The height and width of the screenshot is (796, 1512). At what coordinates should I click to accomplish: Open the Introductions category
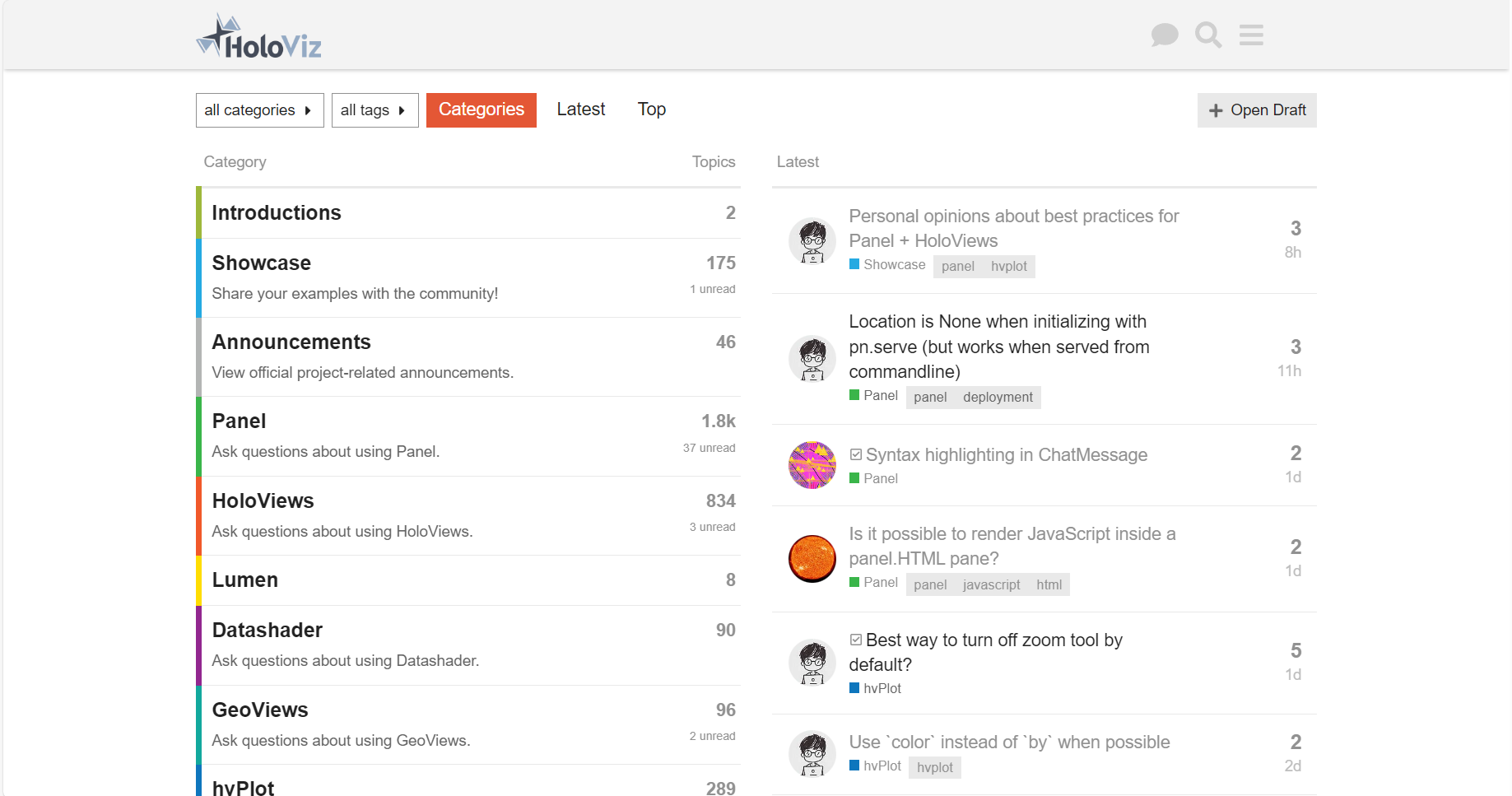(x=276, y=212)
